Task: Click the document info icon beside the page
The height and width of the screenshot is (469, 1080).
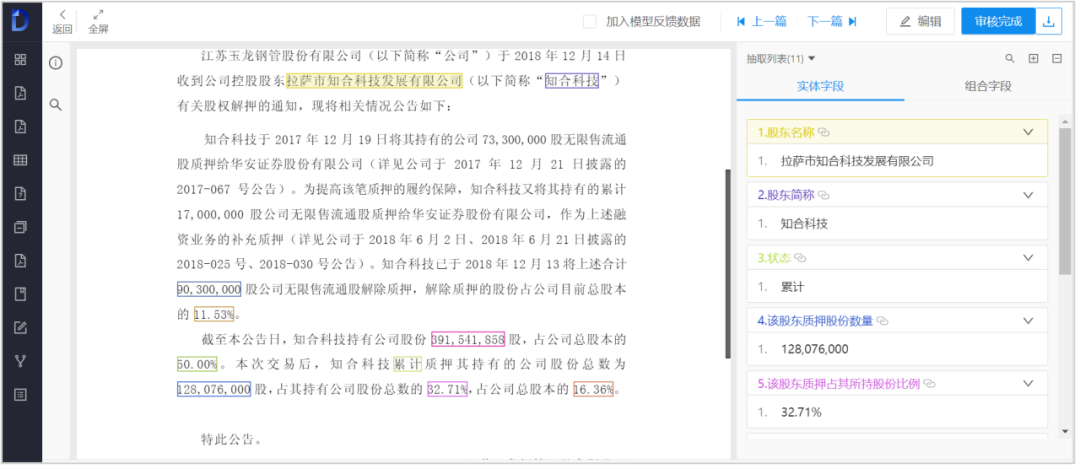Action: (56, 63)
